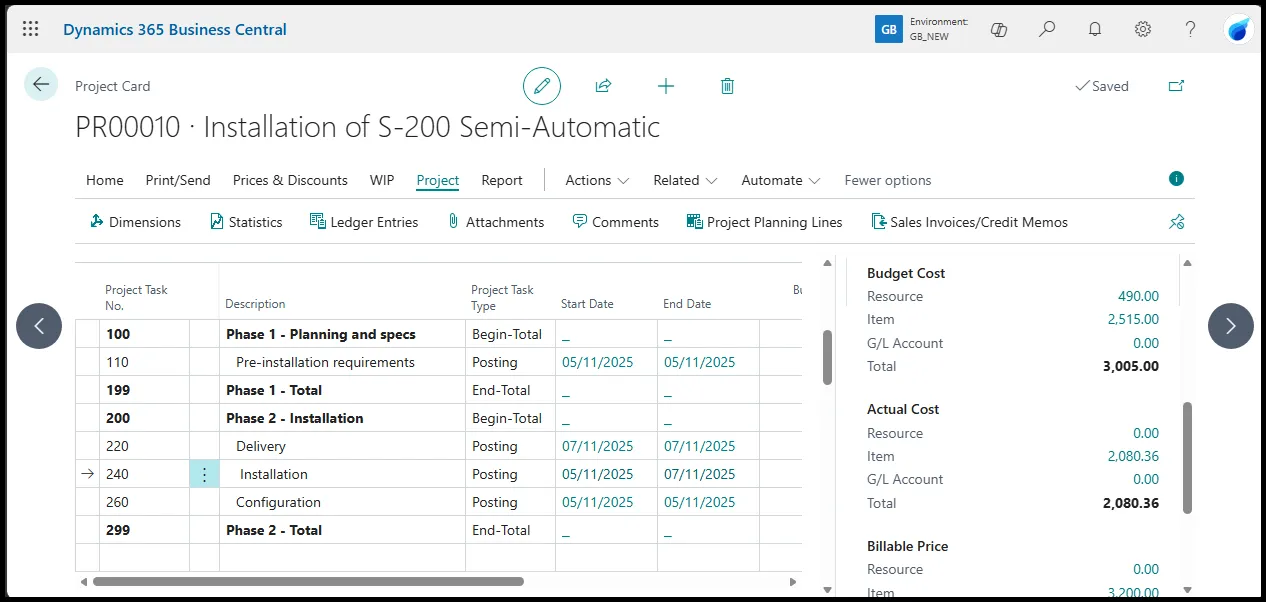The image size is (1266, 602).
Task: Expand the Actions menu
Action: [x=597, y=180]
